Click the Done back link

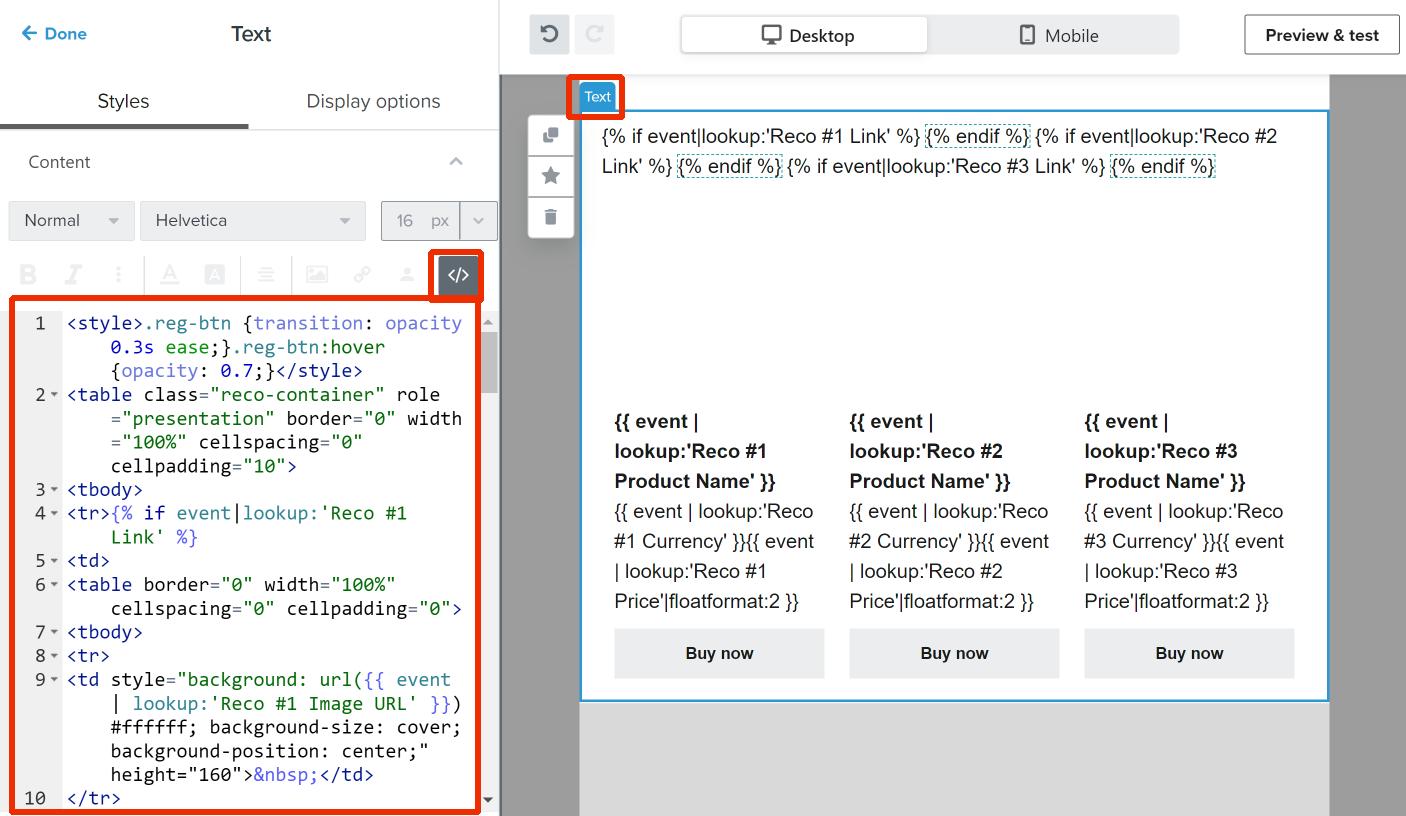click(54, 34)
